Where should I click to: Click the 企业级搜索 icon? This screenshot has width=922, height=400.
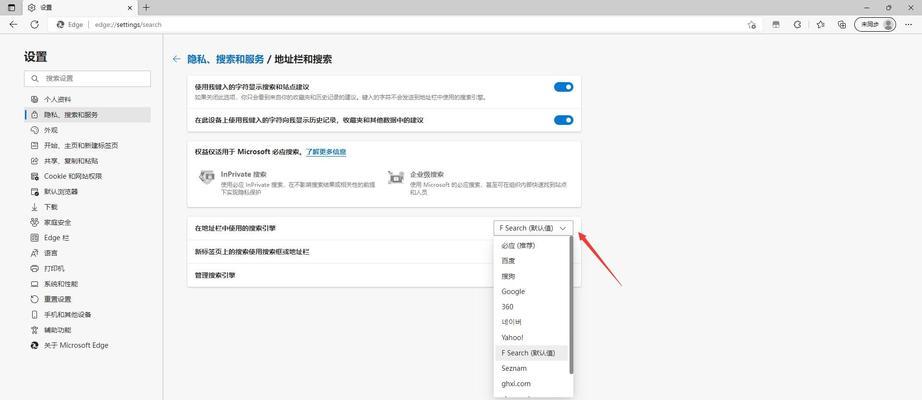(396, 177)
